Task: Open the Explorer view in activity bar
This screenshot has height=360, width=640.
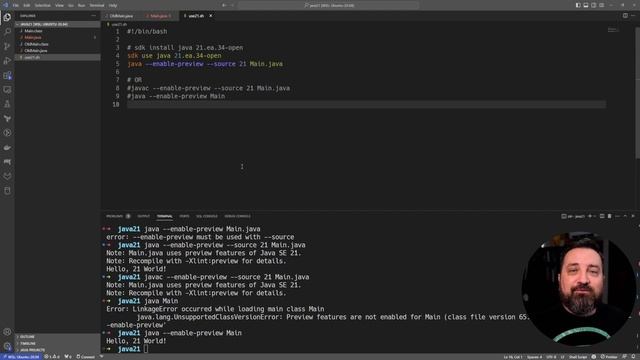Action: pyautogui.click(x=7, y=17)
